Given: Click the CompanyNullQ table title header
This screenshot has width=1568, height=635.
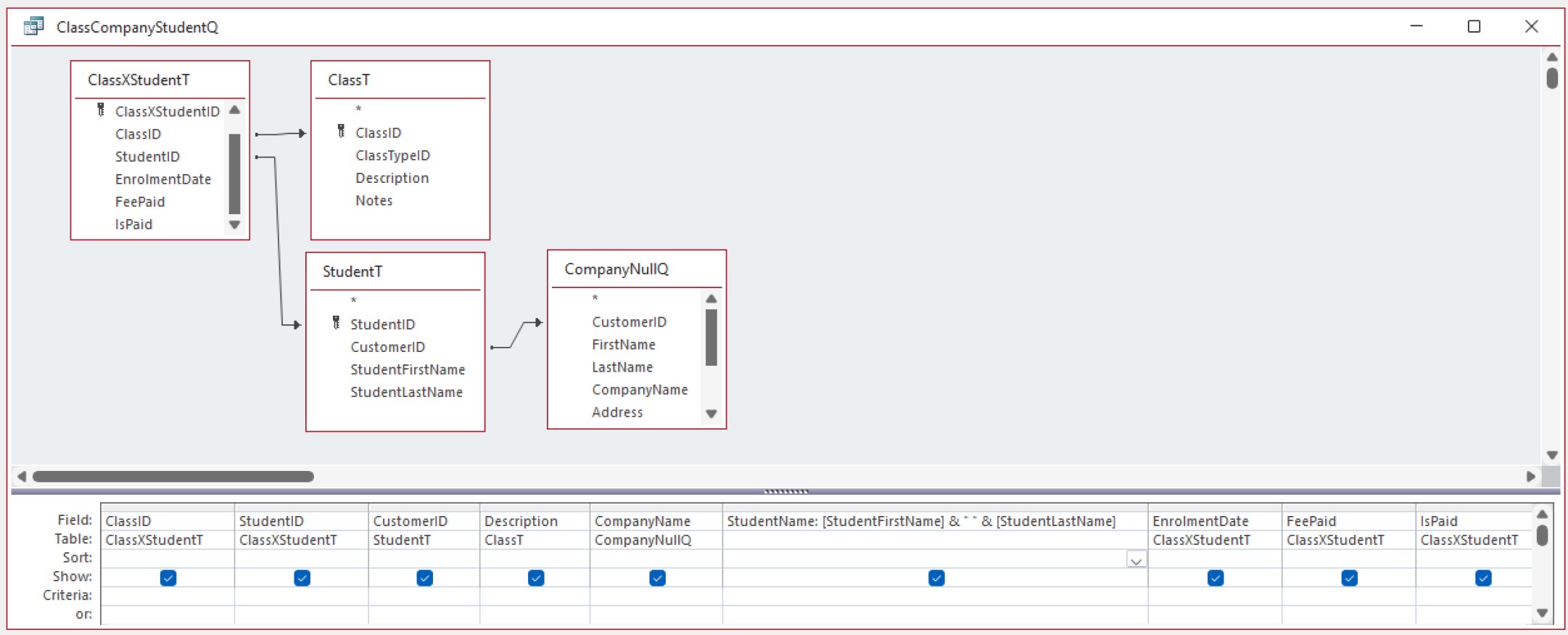Looking at the screenshot, I should pos(616,269).
